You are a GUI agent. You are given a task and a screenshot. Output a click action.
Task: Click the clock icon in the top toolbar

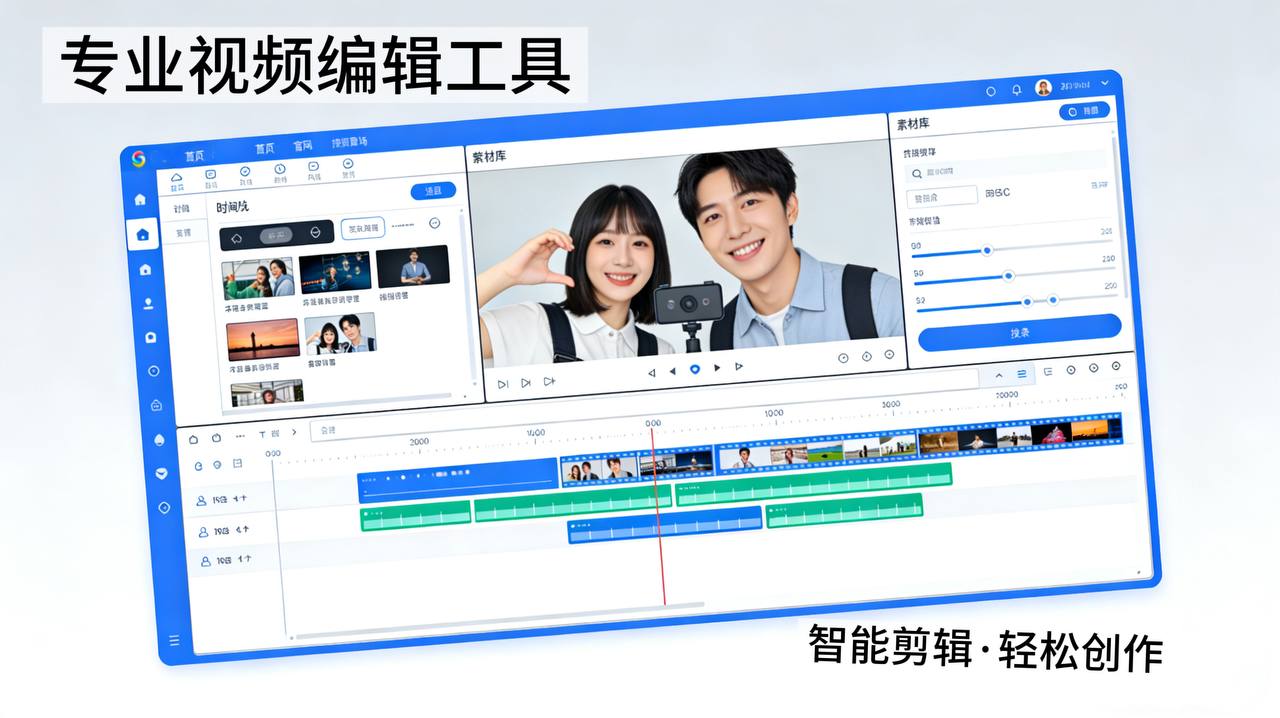pyautogui.click(x=280, y=170)
